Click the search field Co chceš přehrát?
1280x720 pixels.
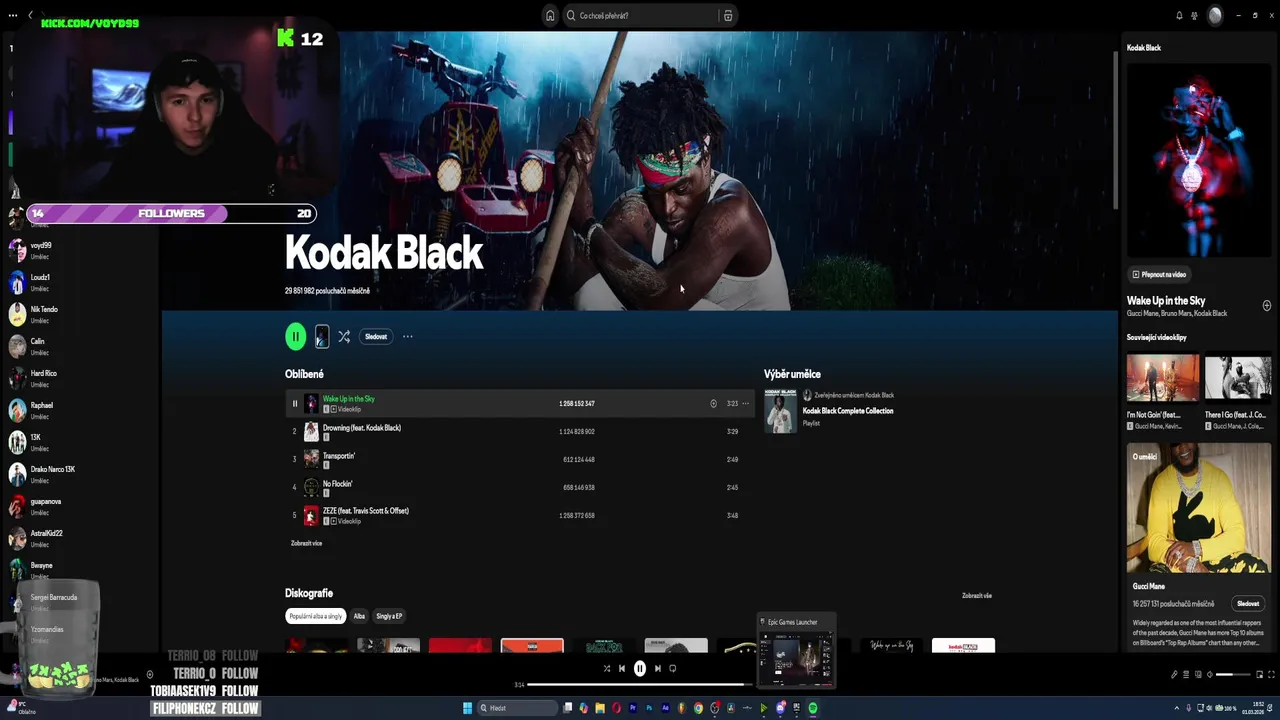(640, 15)
